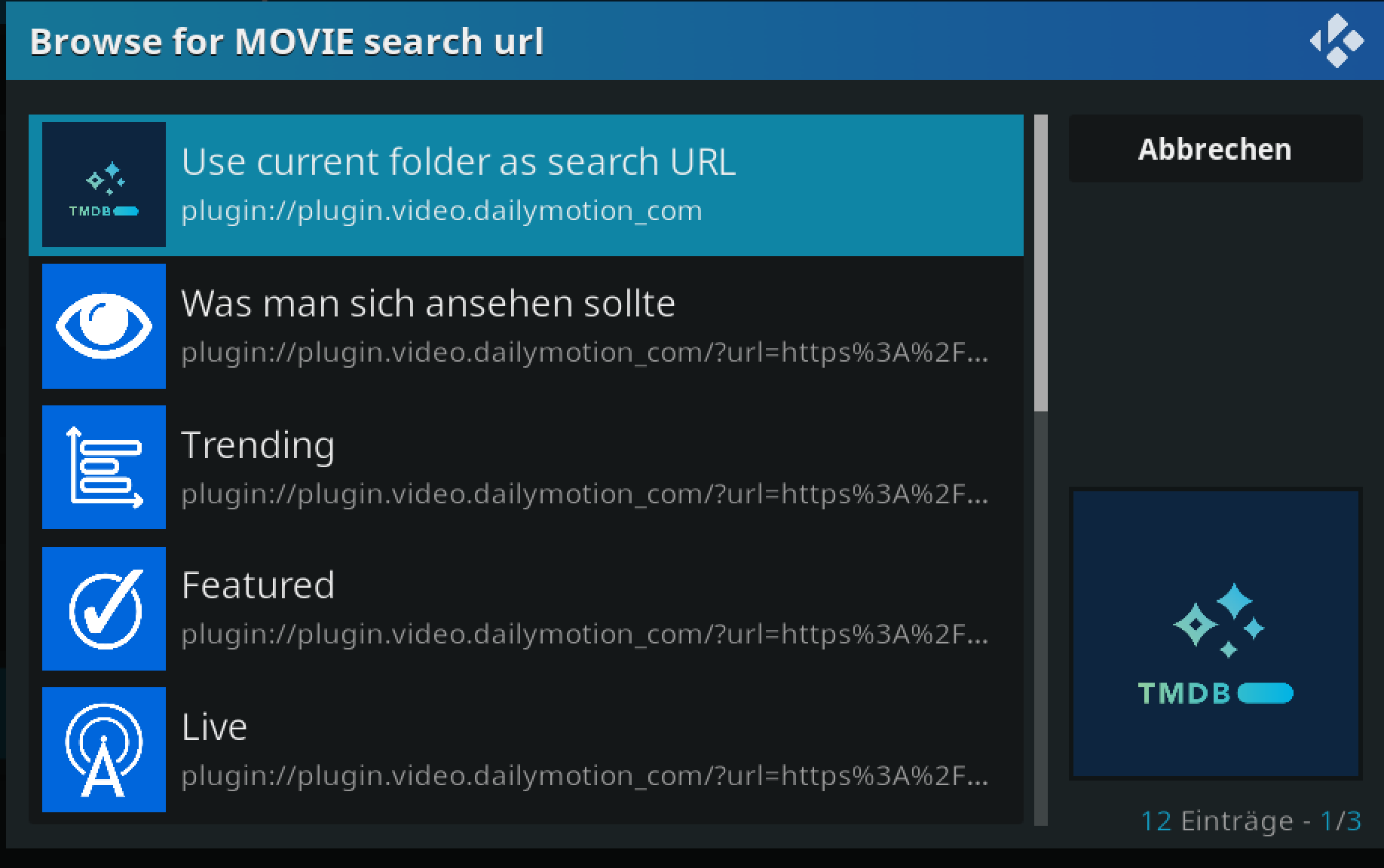
Task: Click TMDB icon beside Use current folder
Action: [104, 185]
